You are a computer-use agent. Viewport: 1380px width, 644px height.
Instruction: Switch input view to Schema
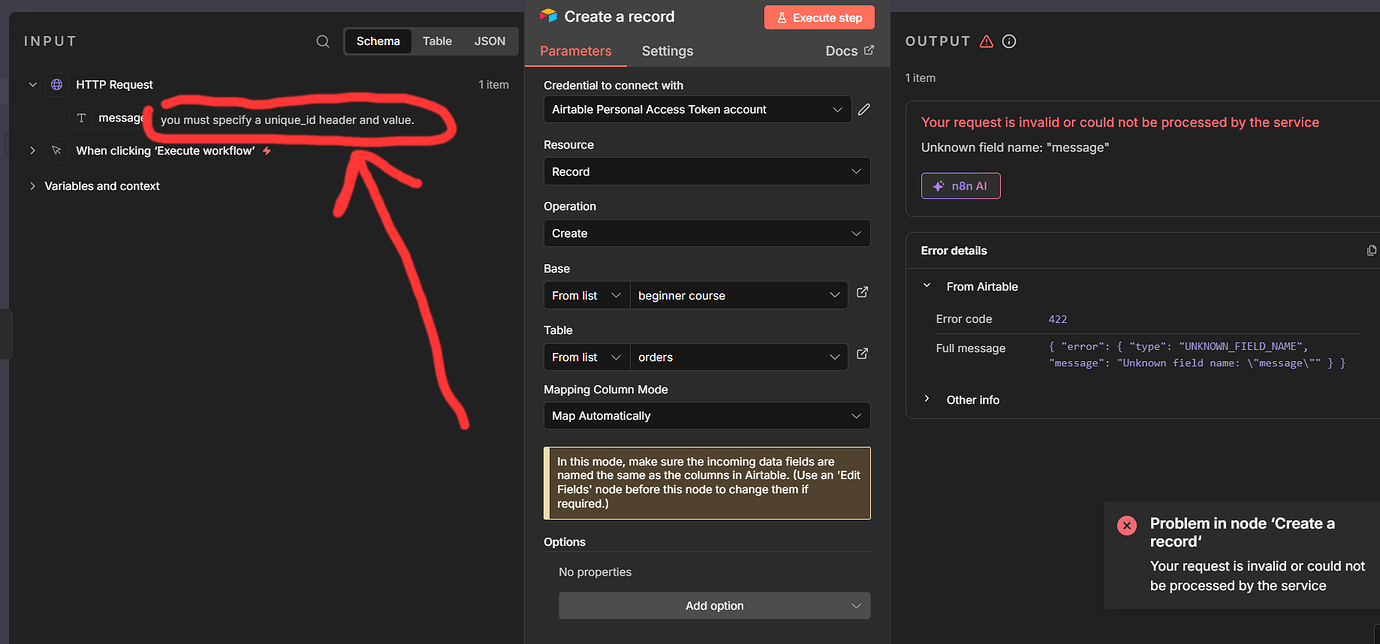(378, 41)
